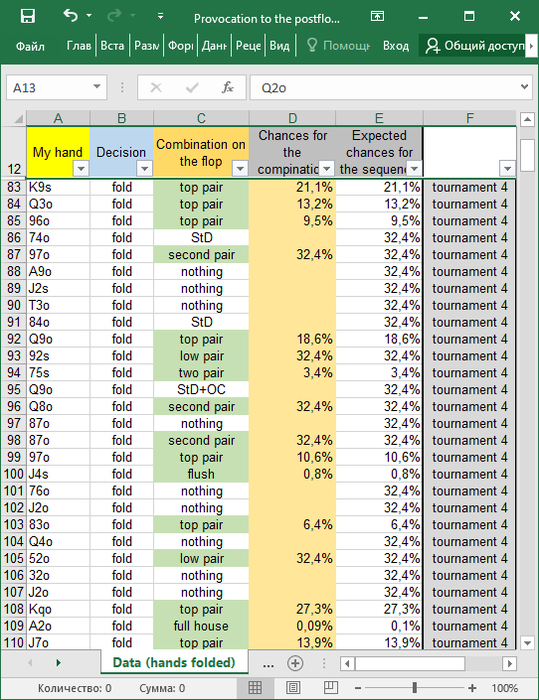Open Chances for the combination filter dropdown
Screen dimensions: 539x700
point(326,169)
